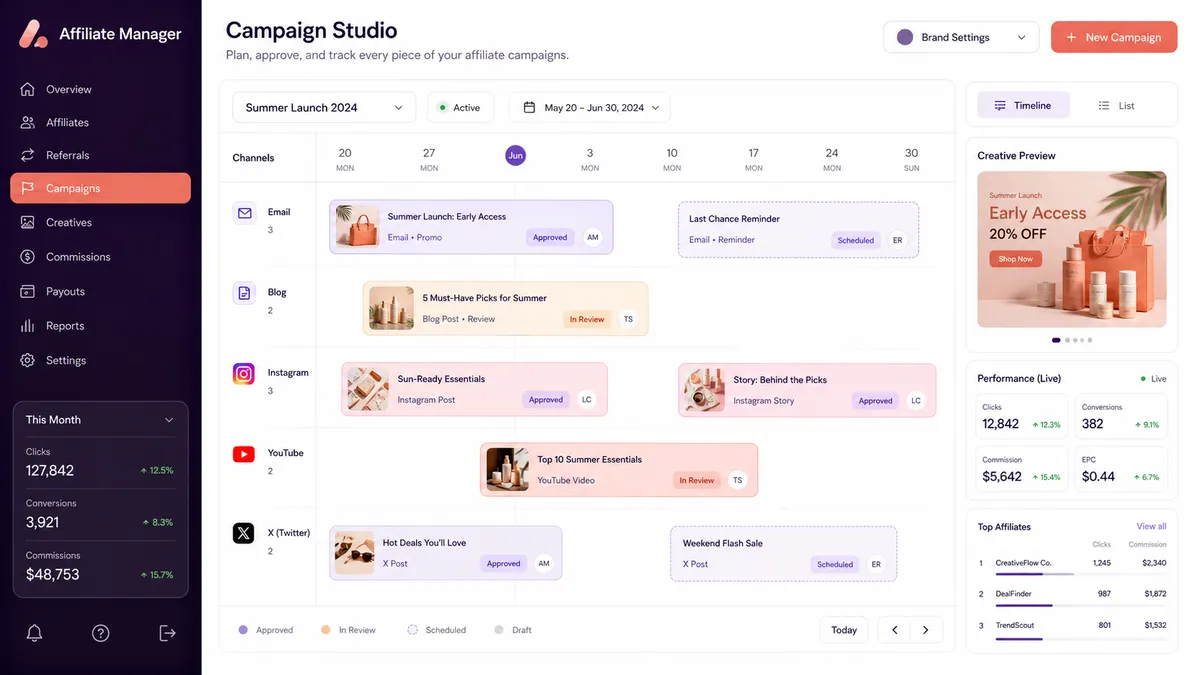Click the EPC $0.44 performance tile

pos(1121,470)
